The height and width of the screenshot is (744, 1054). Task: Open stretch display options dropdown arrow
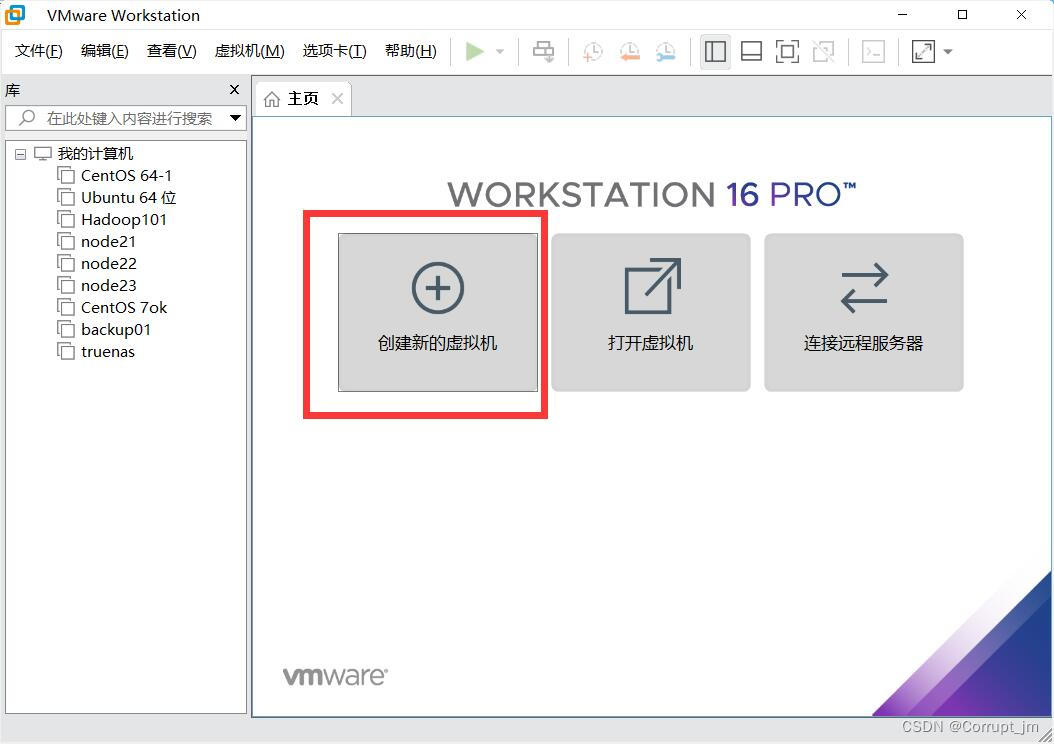click(948, 52)
